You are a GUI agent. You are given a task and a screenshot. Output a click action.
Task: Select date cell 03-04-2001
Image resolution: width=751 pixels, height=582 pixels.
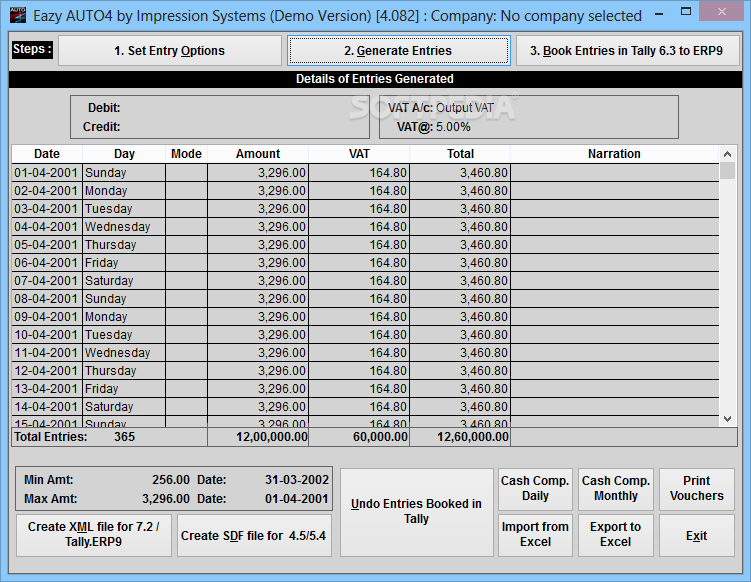[47, 209]
